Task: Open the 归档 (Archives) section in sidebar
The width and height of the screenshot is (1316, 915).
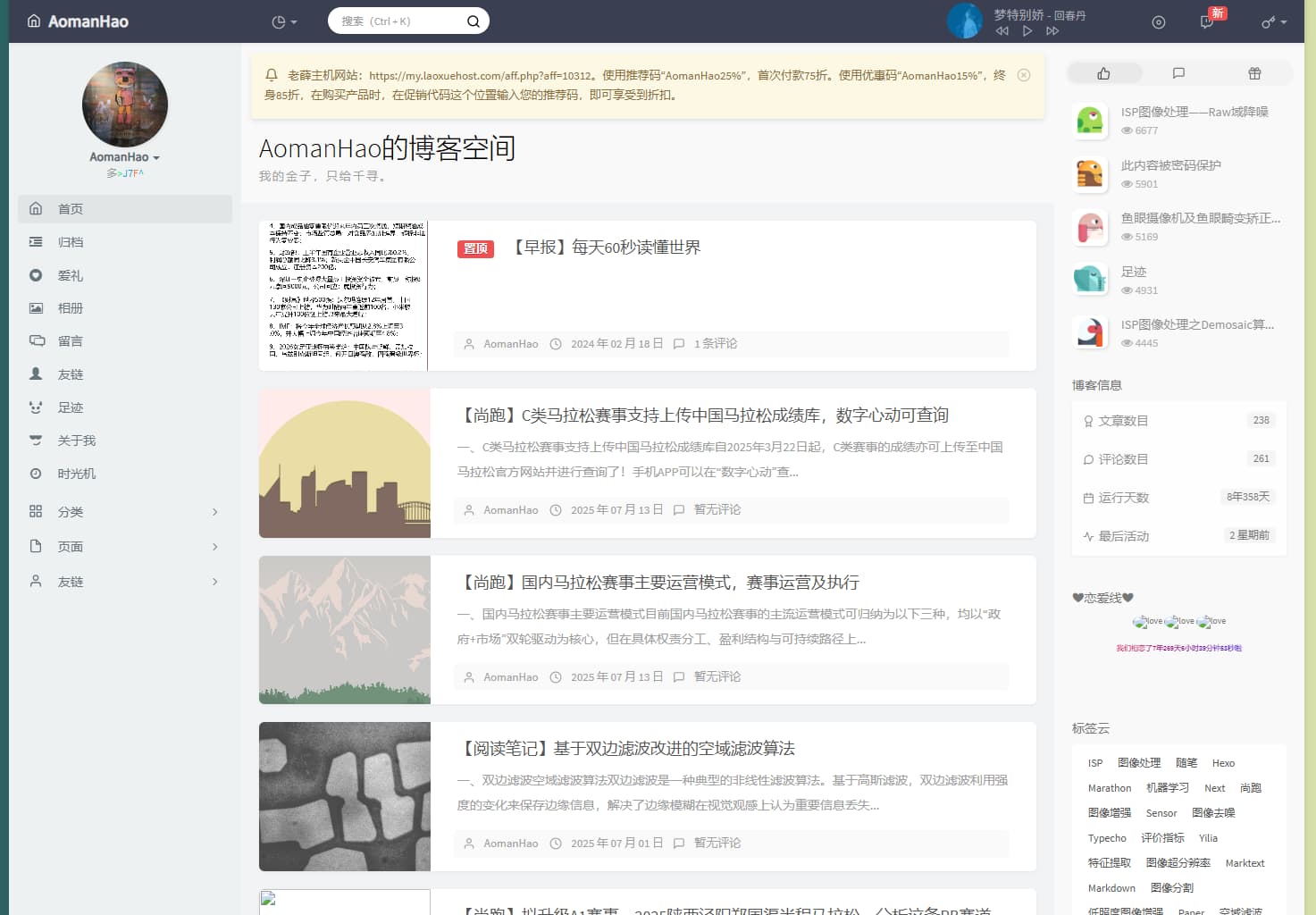Action: click(x=70, y=241)
